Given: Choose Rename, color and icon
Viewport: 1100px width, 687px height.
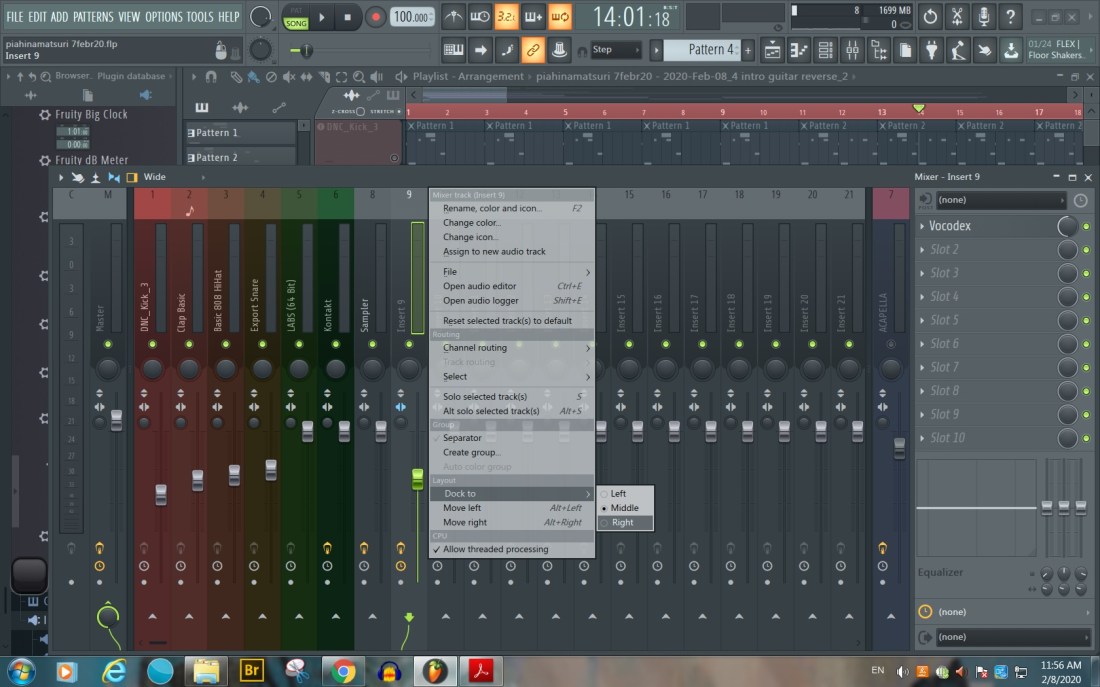Looking at the screenshot, I should [x=492, y=209].
